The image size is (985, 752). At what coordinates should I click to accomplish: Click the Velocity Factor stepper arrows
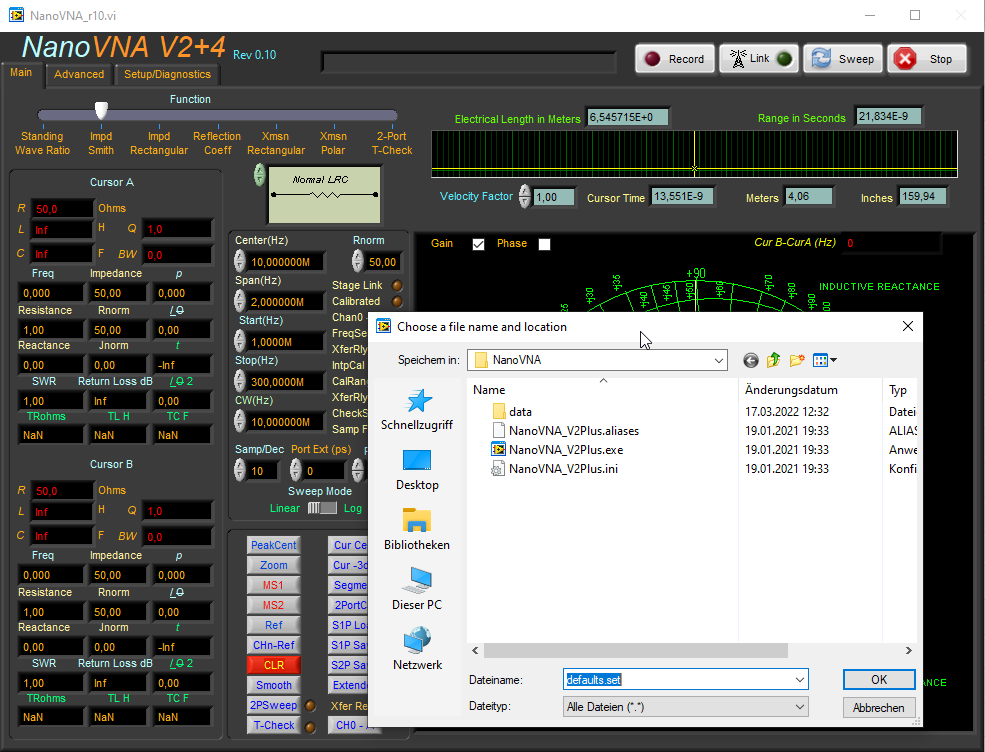coord(525,196)
